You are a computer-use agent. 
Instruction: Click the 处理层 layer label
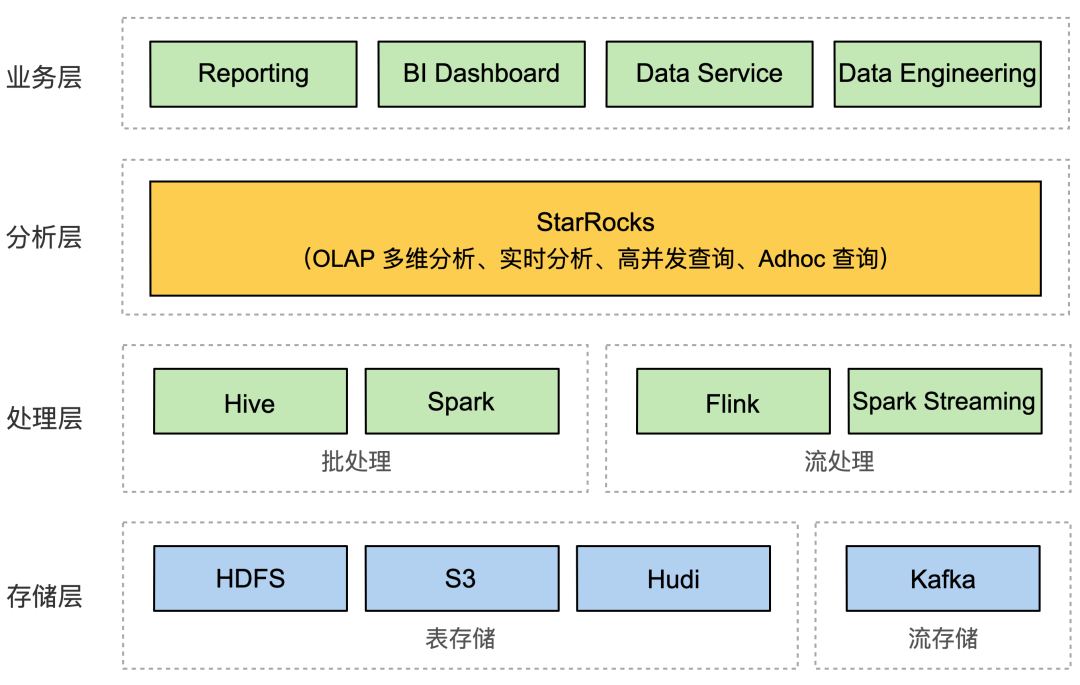44,419
